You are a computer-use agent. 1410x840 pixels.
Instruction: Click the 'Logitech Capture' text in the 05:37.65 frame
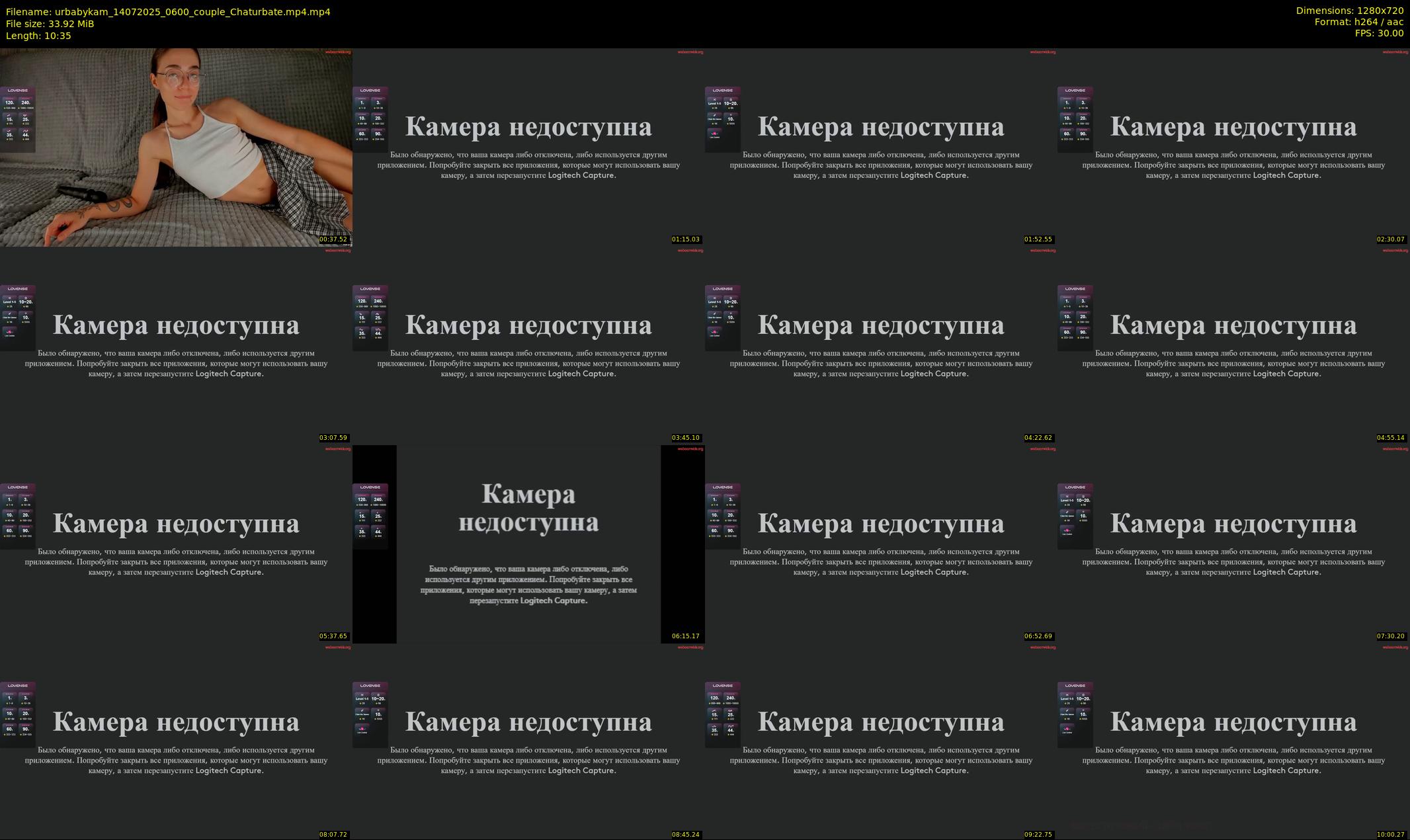tap(229, 572)
